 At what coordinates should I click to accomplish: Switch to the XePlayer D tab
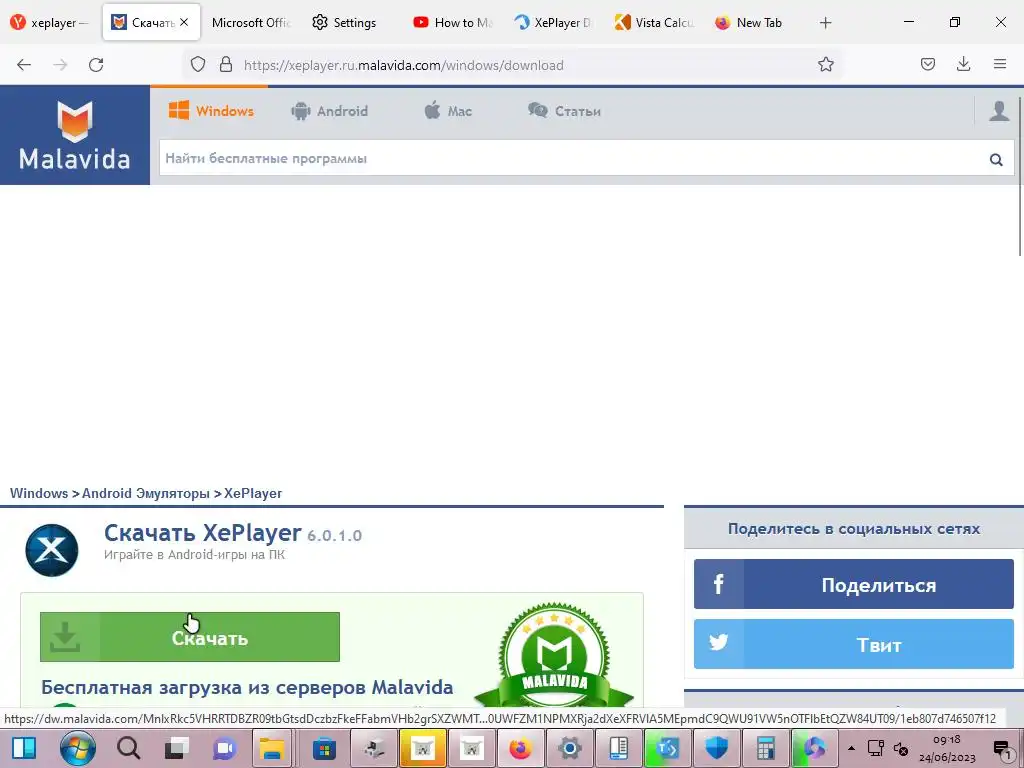pos(555,23)
